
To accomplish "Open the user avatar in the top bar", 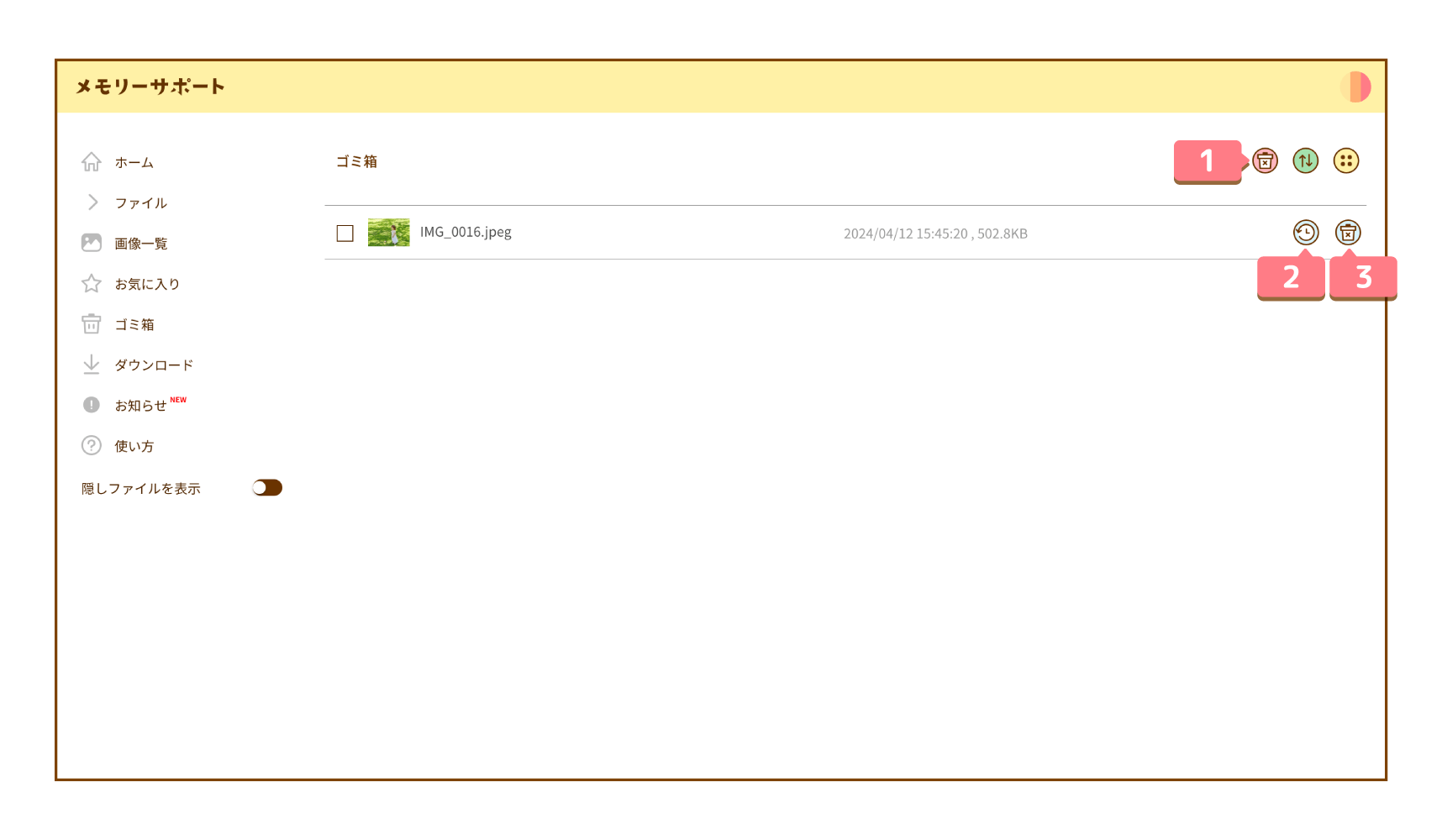I will tap(1355, 87).
